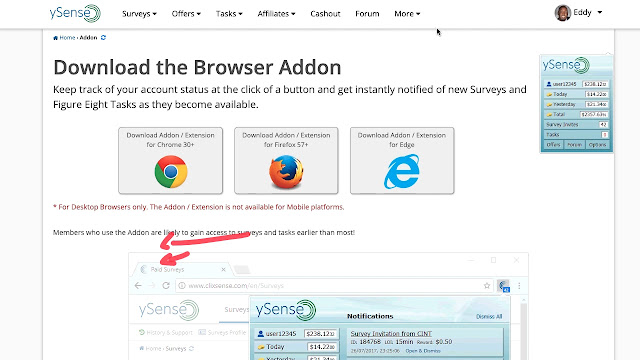Expand the Affiliates menu
This screenshot has height=360, width=640.
click(x=276, y=13)
